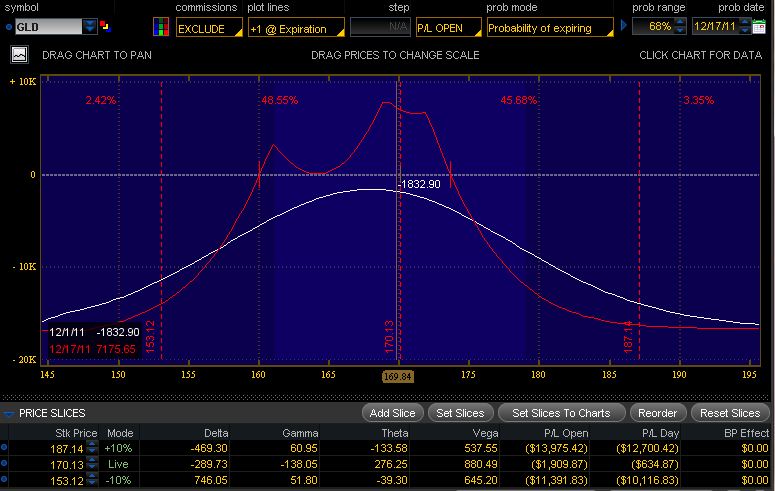Collapse the PRICE SLICES section
The image size is (775, 491).
(8, 413)
